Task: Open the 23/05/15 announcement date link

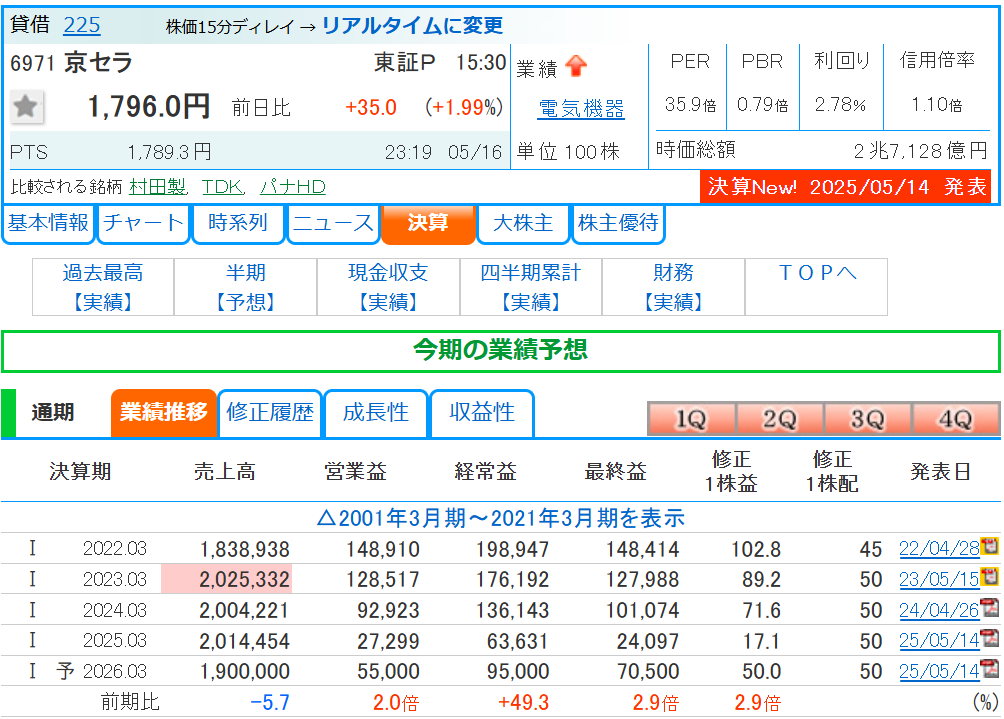Action: (939, 579)
